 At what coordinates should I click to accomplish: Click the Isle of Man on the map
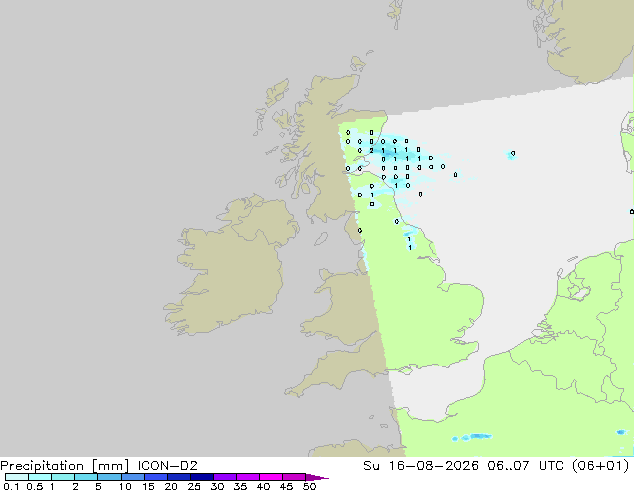click(x=321, y=239)
